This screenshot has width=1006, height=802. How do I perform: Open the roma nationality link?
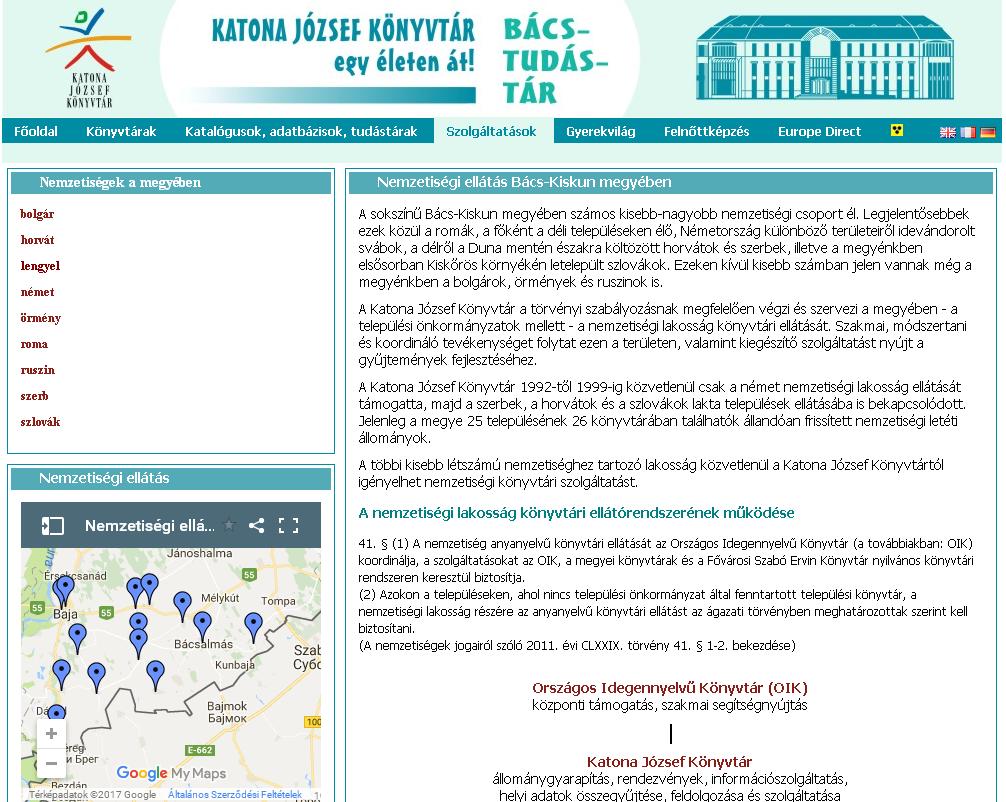click(34, 344)
